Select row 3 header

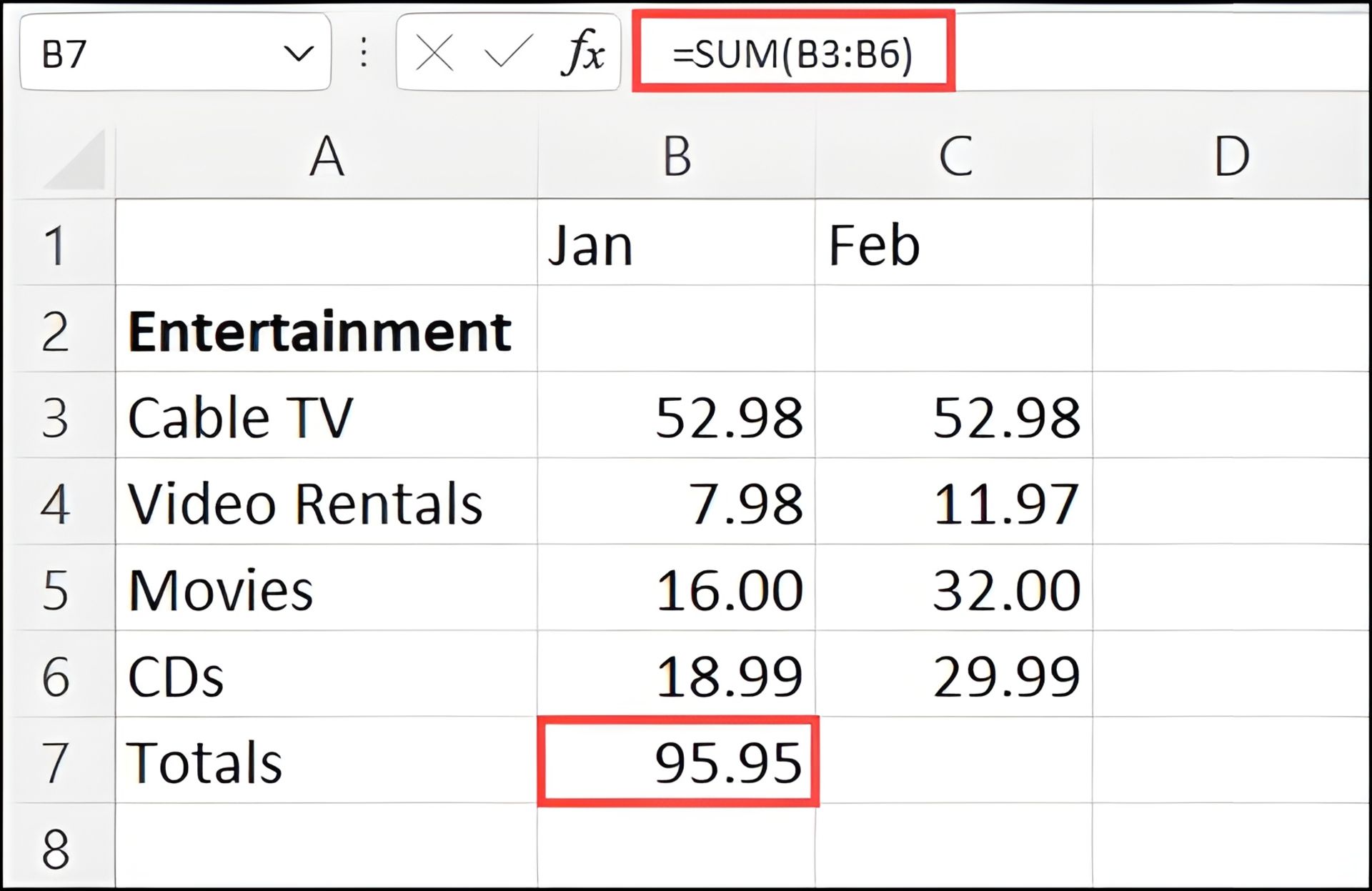(58, 415)
